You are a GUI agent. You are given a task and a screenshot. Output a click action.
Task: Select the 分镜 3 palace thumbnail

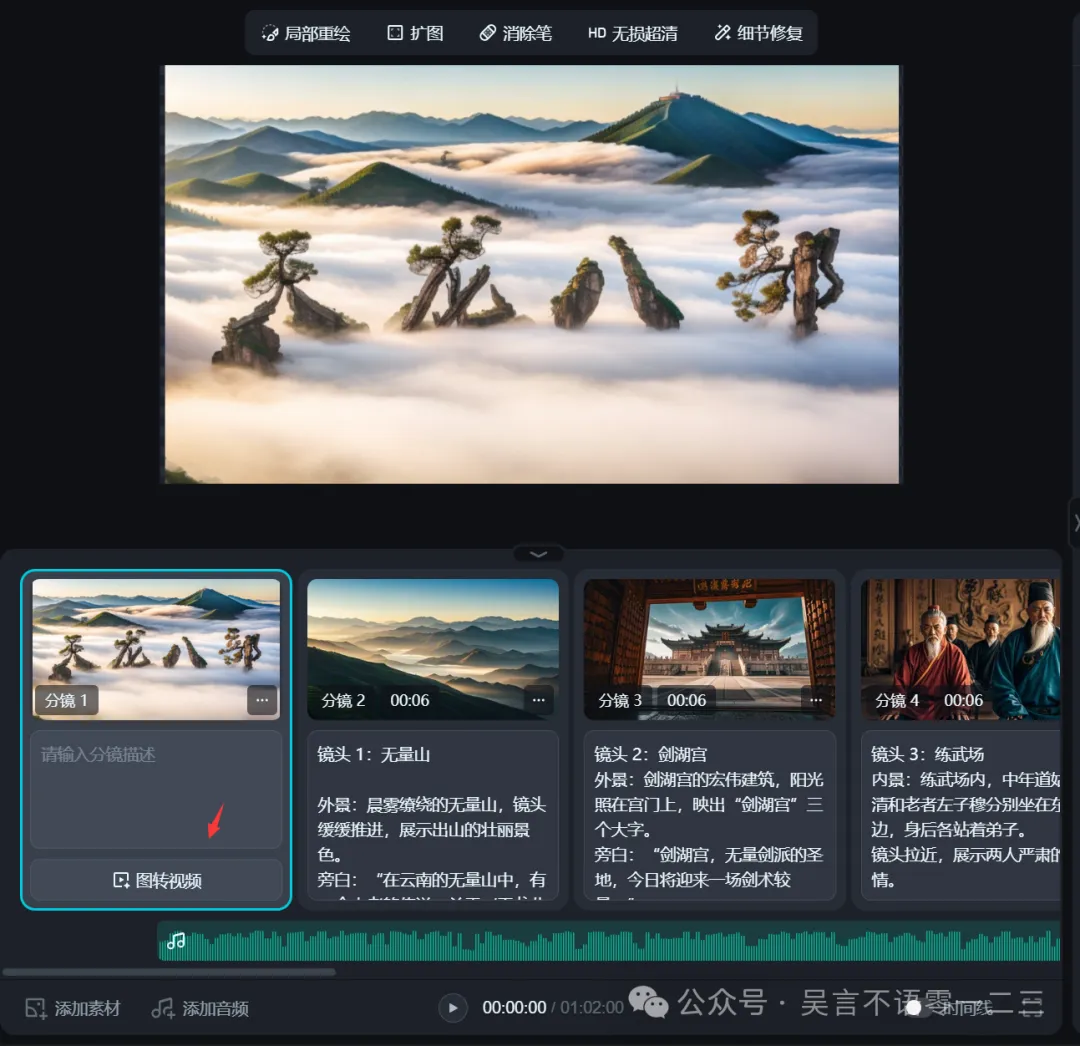pyautogui.click(x=709, y=649)
